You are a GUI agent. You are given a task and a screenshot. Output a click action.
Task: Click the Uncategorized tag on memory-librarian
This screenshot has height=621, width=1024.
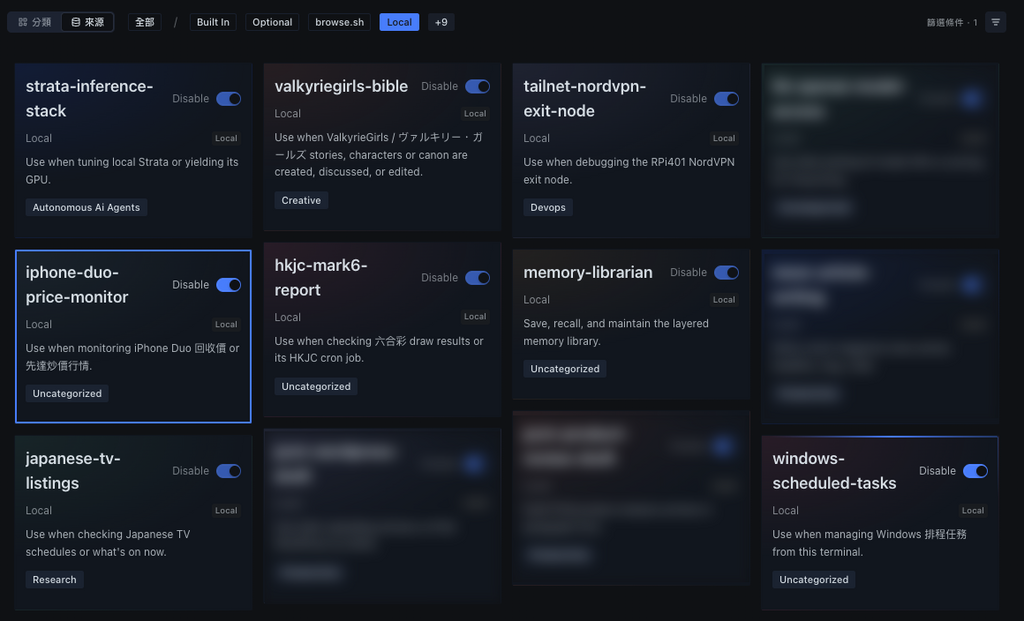565,369
